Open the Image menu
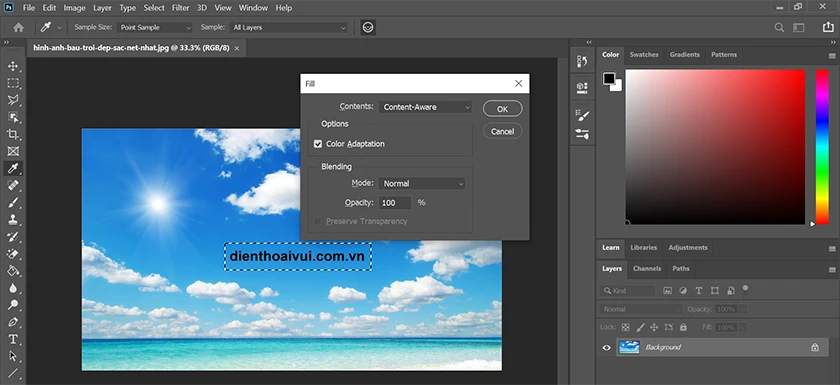This screenshot has width=840, height=385. click(74, 7)
